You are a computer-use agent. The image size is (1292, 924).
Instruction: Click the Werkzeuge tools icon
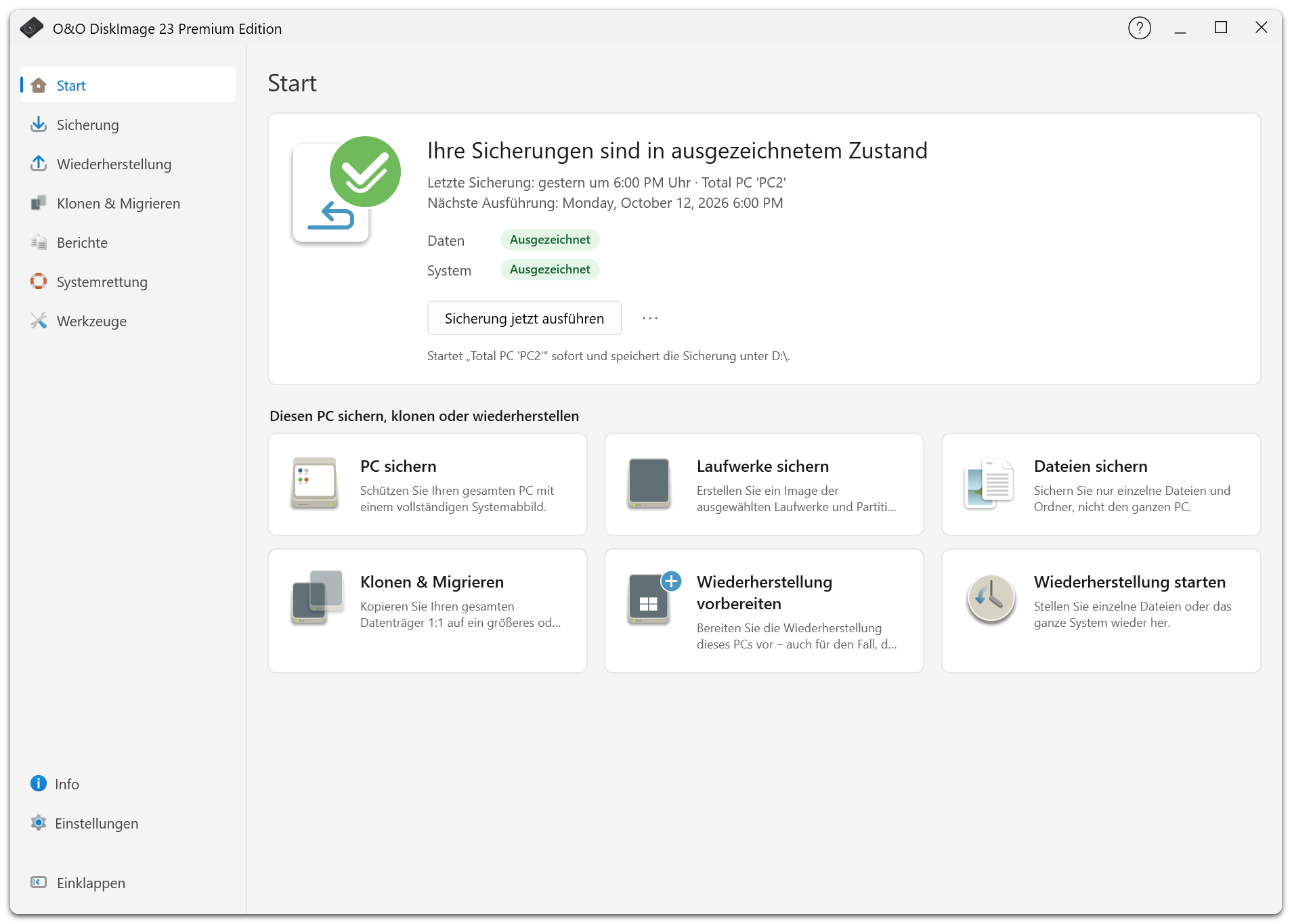39,321
